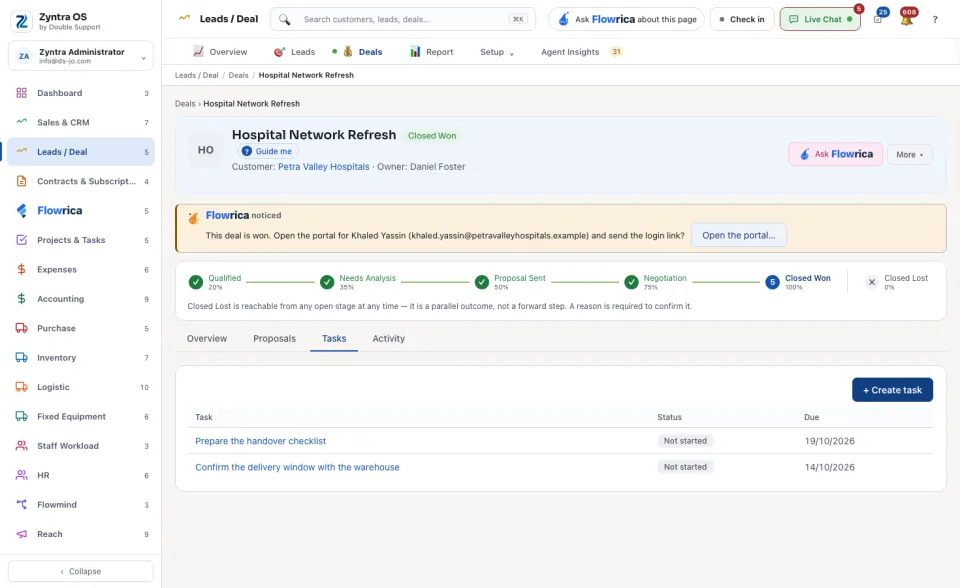Open the Dashboard sidebar icon
The height and width of the screenshot is (588, 960).
[x=21, y=93]
